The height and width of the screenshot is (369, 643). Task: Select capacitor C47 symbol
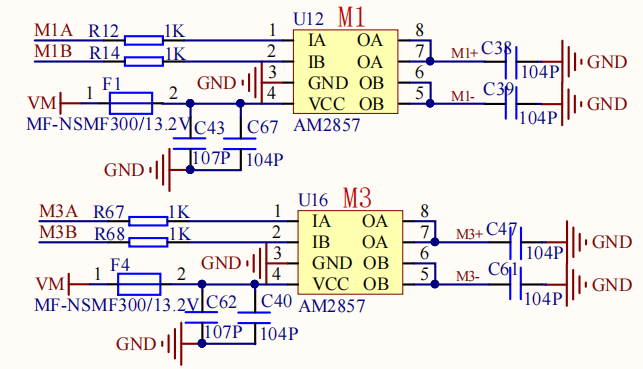[x=515, y=243]
